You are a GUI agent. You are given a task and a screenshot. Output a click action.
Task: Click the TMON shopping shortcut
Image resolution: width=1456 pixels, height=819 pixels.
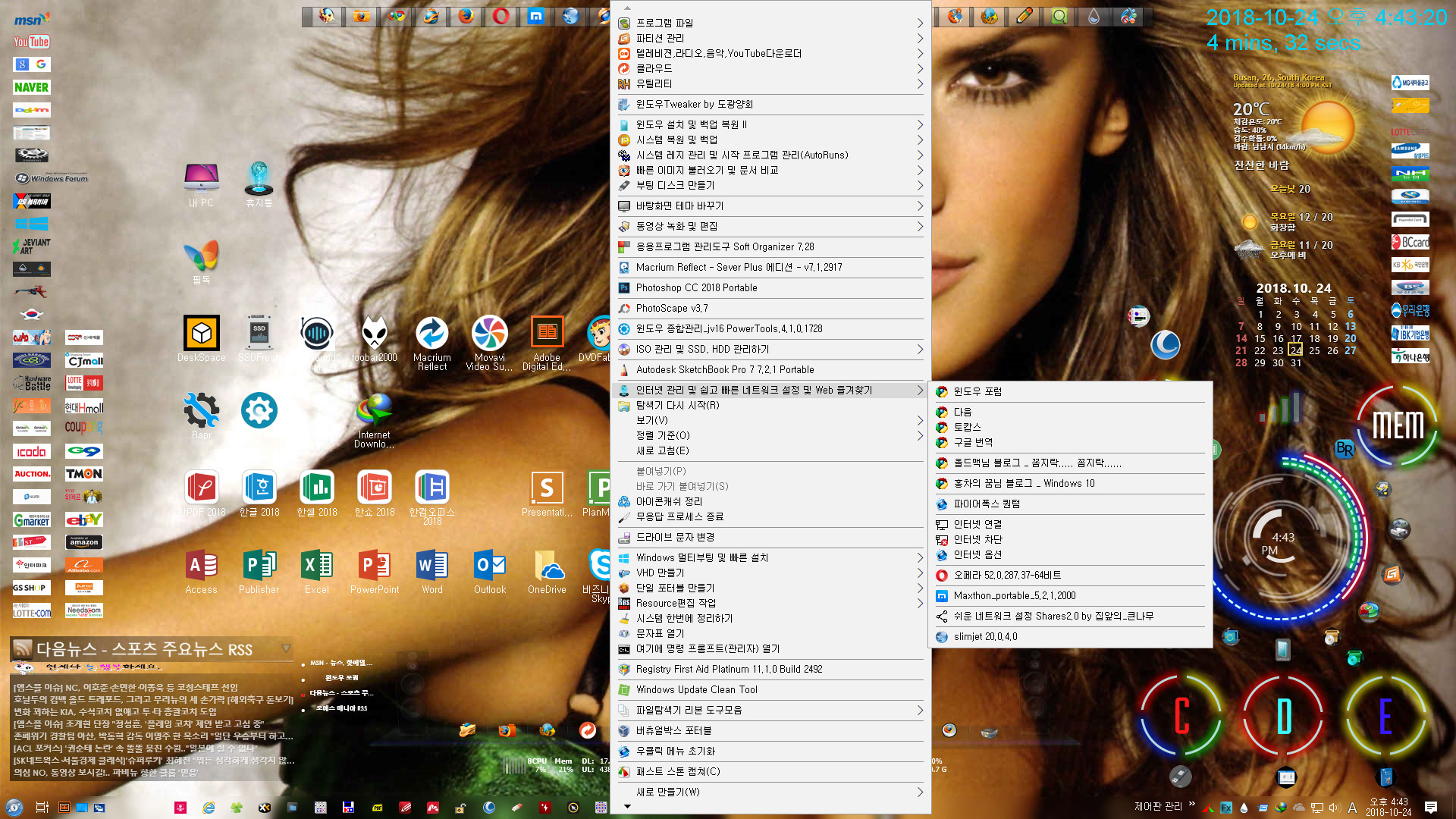(x=83, y=473)
